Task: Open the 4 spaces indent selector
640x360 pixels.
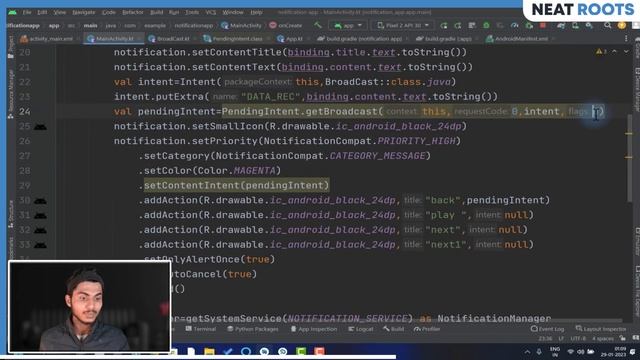Action: point(602,338)
